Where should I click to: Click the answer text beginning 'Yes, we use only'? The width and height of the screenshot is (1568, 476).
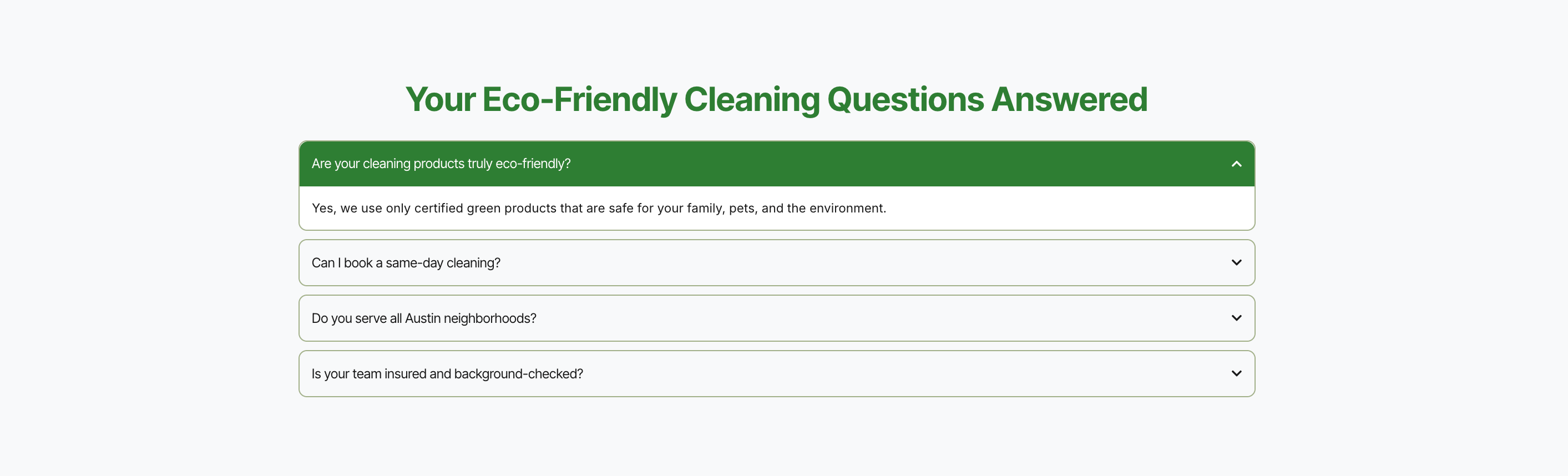tap(598, 208)
